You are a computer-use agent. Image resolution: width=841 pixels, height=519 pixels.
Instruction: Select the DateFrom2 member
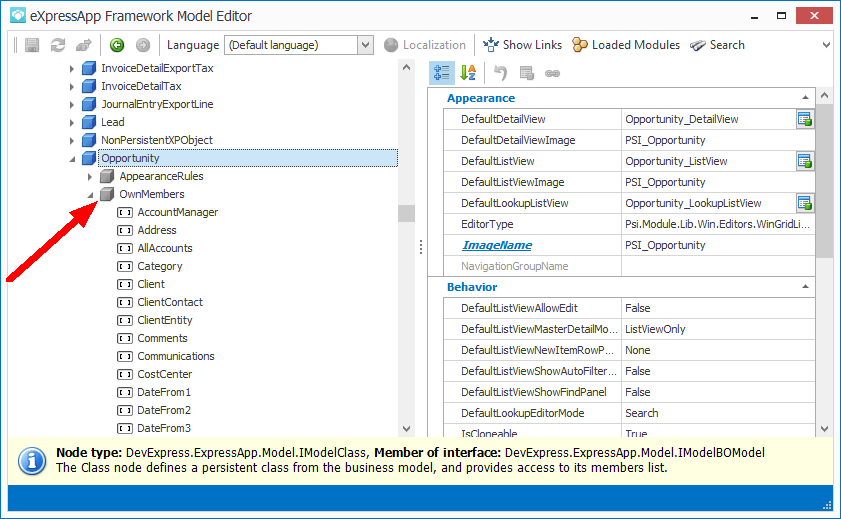tap(164, 410)
